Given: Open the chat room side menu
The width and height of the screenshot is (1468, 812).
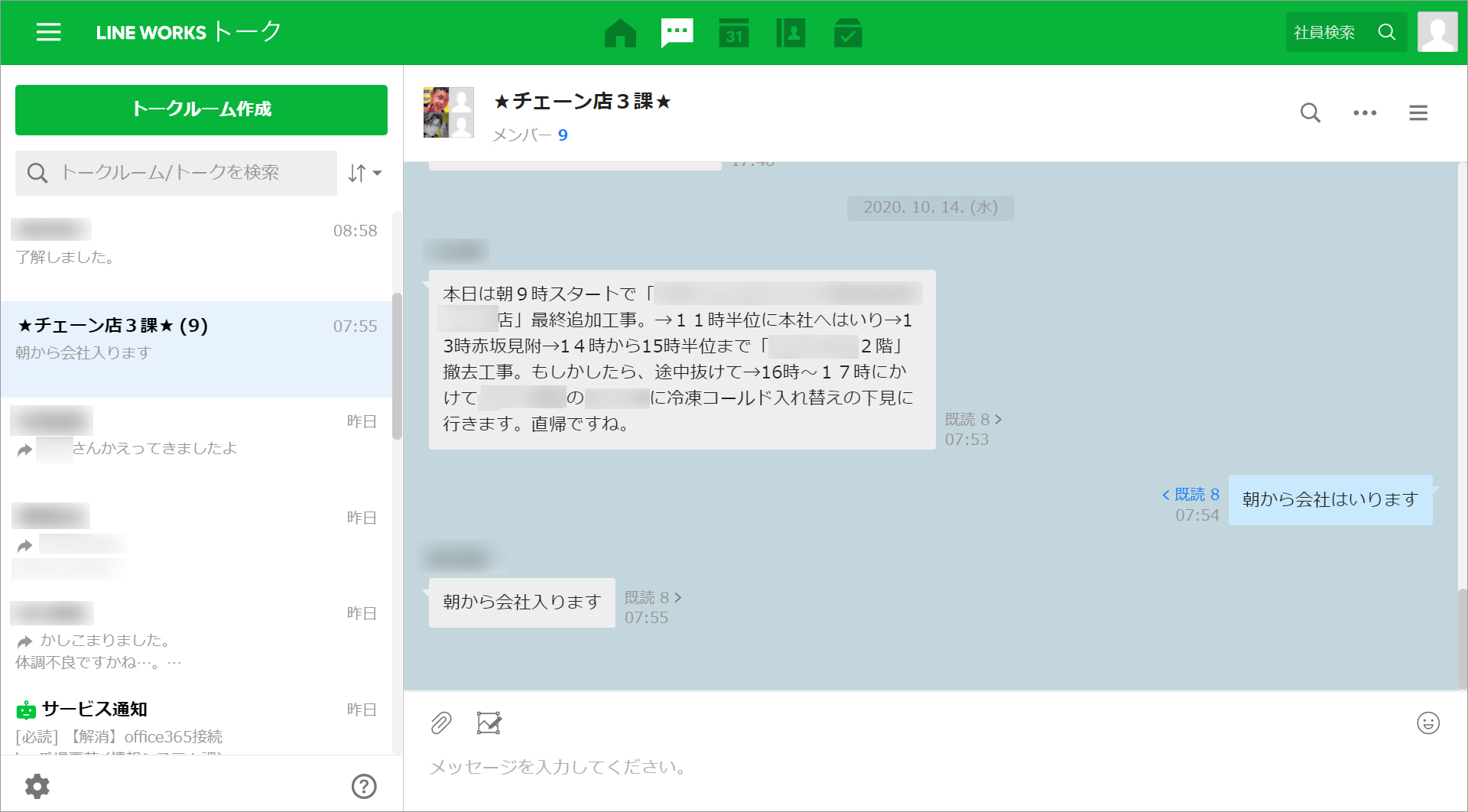Looking at the screenshot, I should (1418, 113).
